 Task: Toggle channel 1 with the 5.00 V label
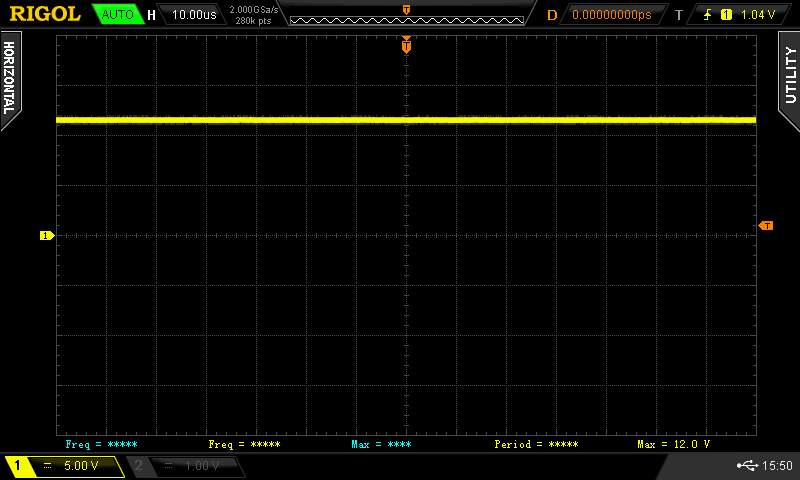pyautogui.click(x=63, y=466)
